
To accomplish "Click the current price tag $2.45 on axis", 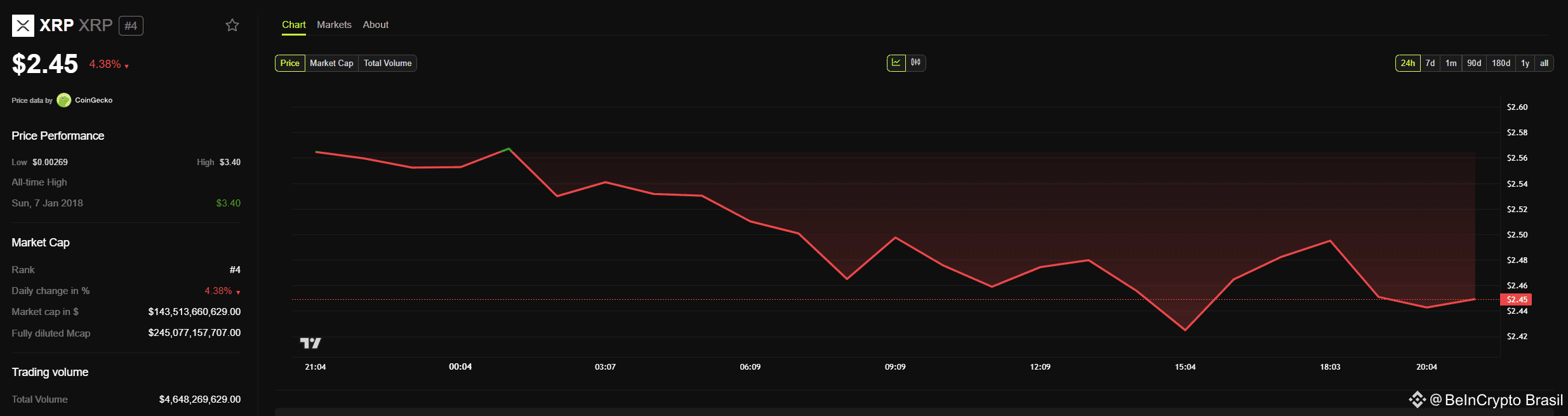I will point(1517,300).
